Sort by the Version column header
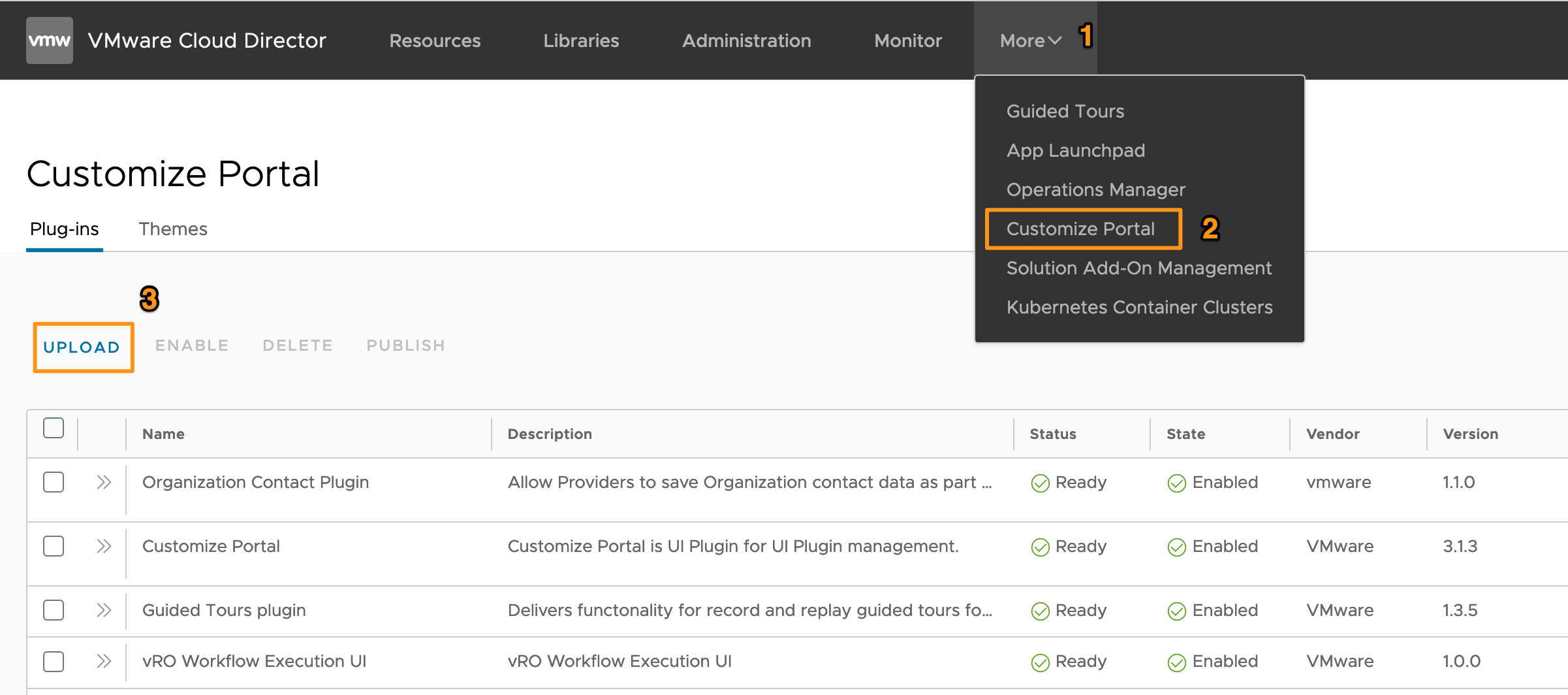The width and height of the screenshot is (1568, 695). click(x=1471, y=434)
